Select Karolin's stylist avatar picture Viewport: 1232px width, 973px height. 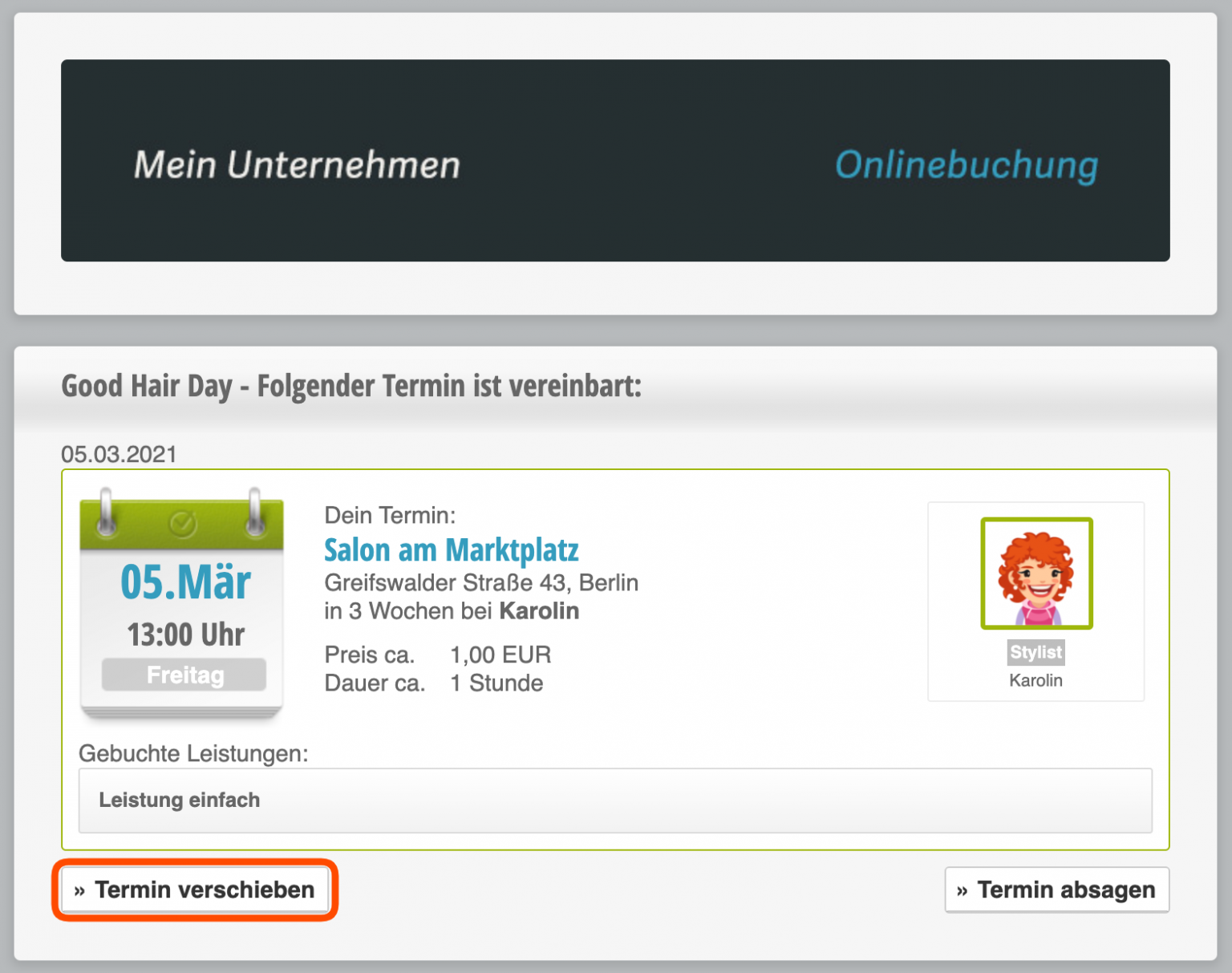(x=1036, y=574)
